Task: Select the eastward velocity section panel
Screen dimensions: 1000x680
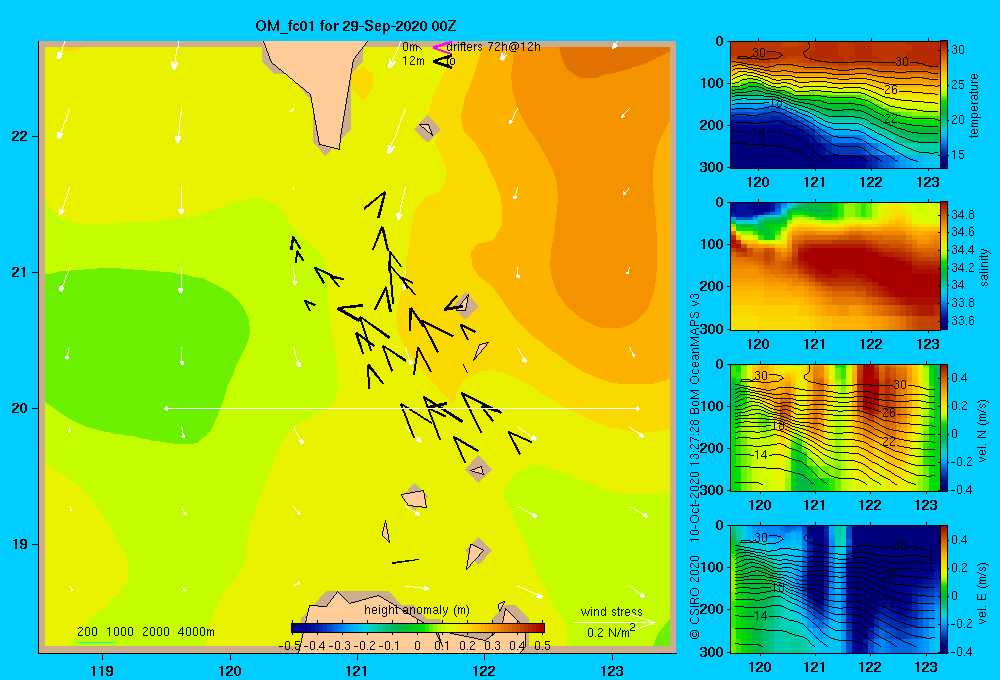Action: tap(834, 589)
